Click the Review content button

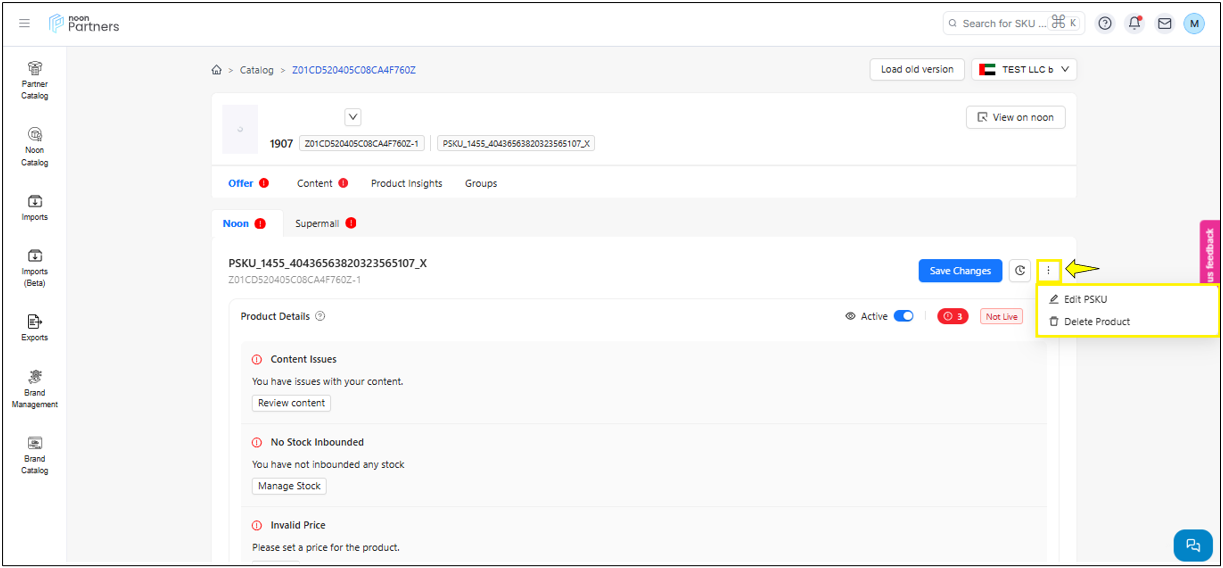pyautogui.click(x=291, y=403)
